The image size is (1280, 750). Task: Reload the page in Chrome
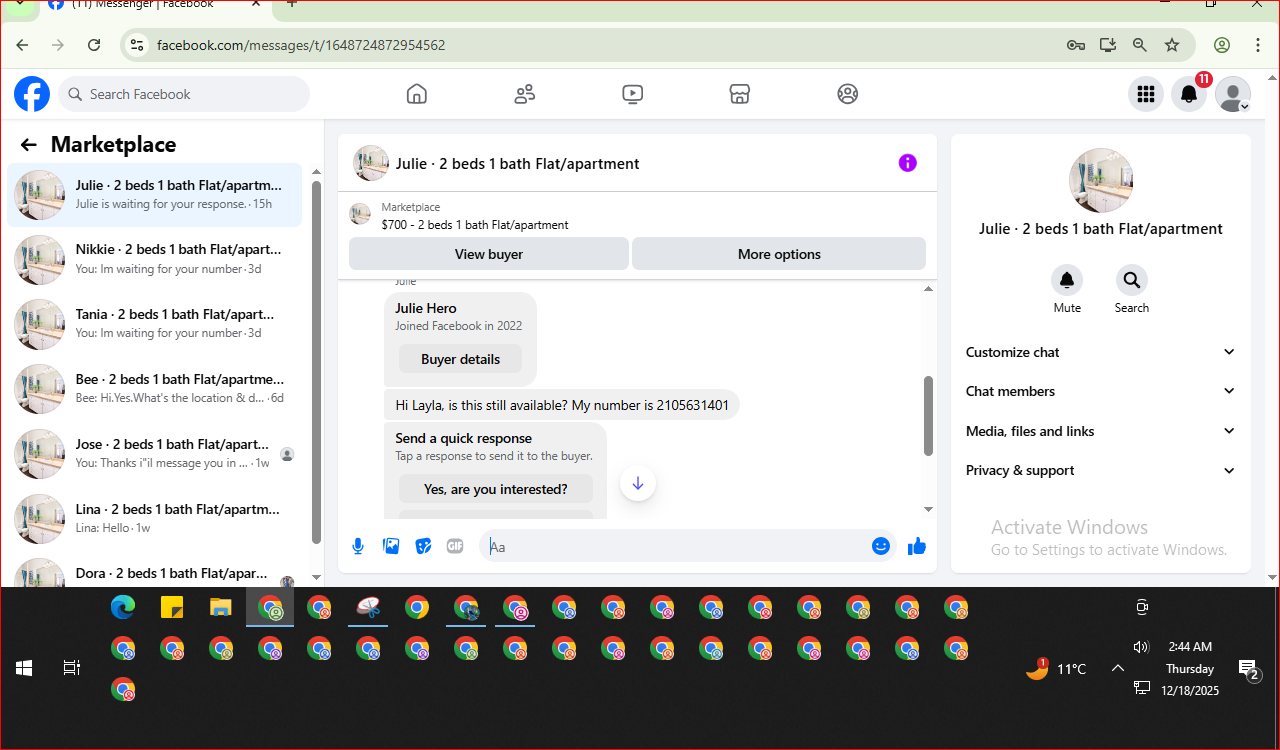pos(94,45)
